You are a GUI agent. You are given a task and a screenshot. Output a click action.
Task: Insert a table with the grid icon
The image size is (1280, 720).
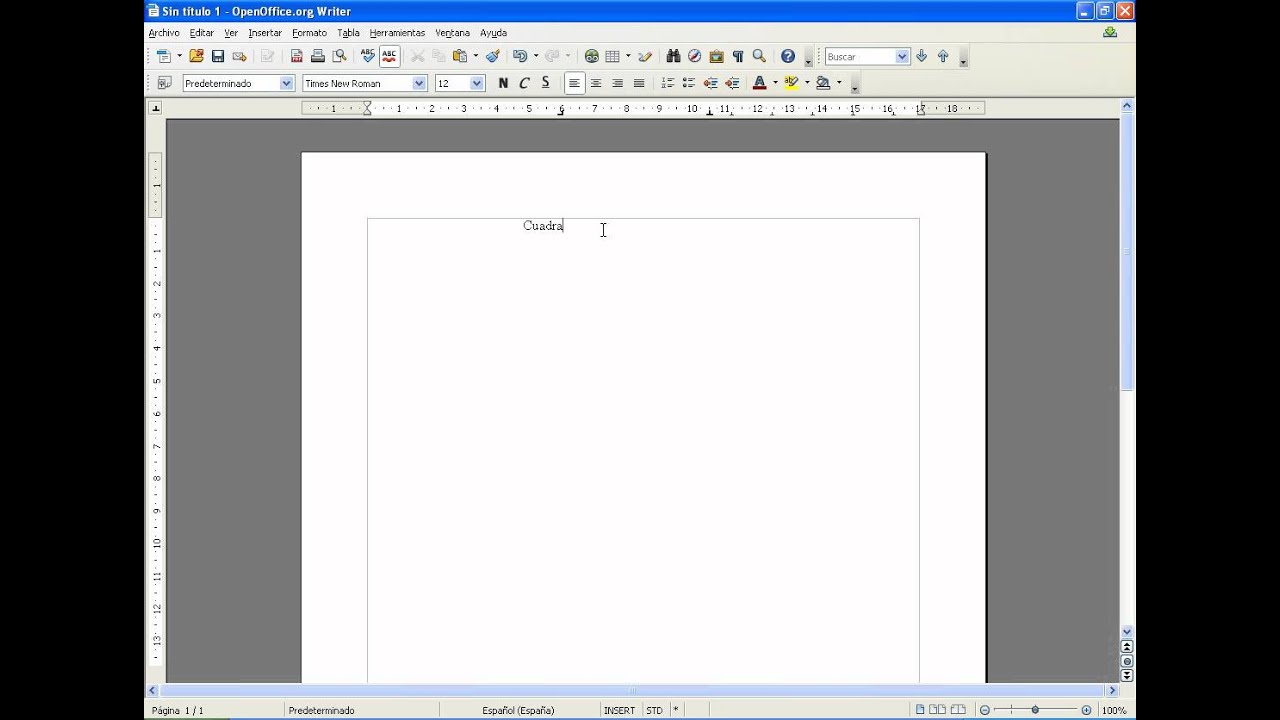click(613, 57)
